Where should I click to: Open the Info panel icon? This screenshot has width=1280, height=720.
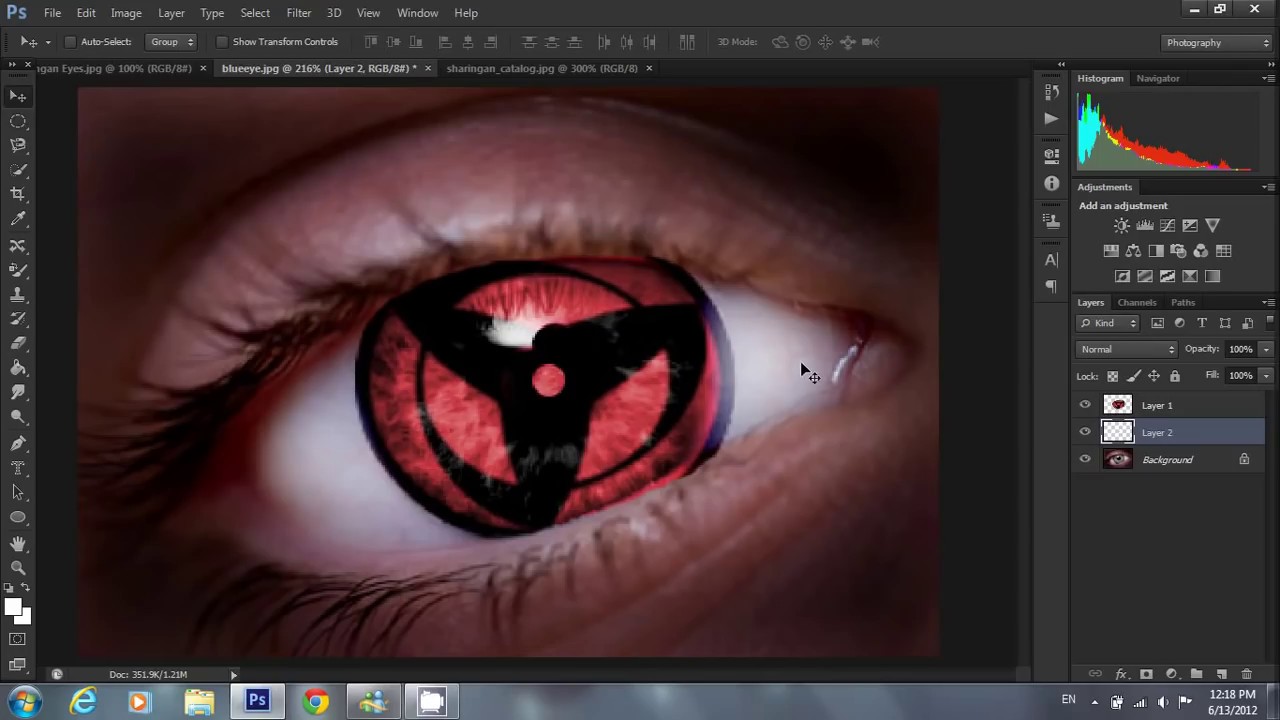[x=1051, y=184]
